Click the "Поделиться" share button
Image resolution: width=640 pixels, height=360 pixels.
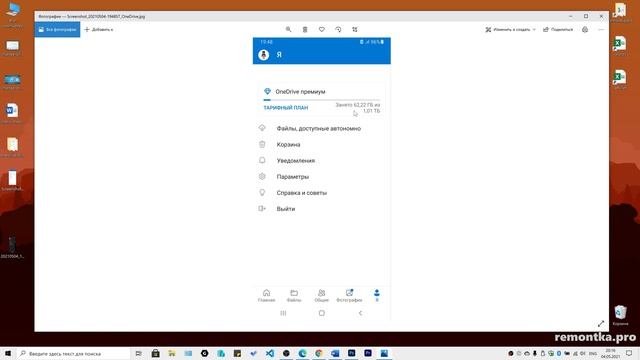[x=558, y=29]
